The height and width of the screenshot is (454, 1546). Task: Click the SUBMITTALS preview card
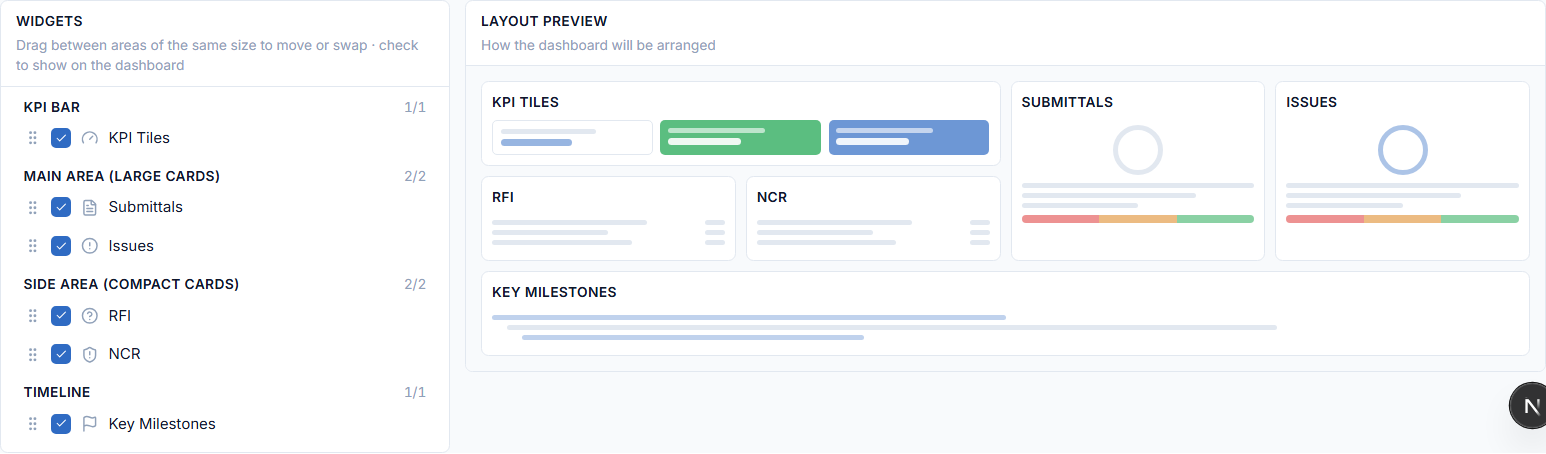pos(1138,171)
